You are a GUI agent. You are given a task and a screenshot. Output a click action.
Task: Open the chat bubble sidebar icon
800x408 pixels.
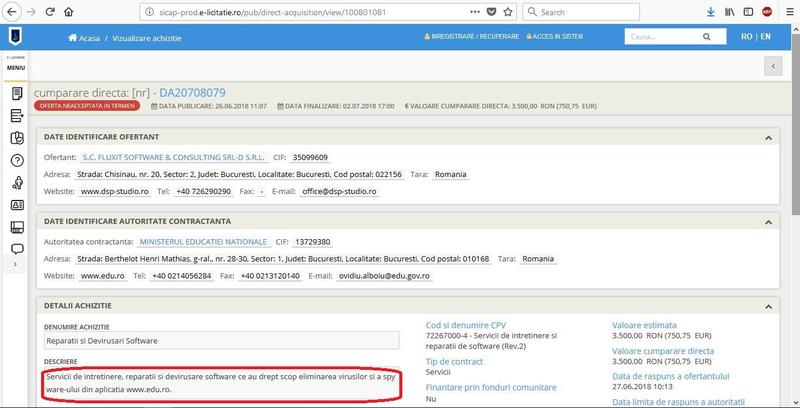click(17, 249)
